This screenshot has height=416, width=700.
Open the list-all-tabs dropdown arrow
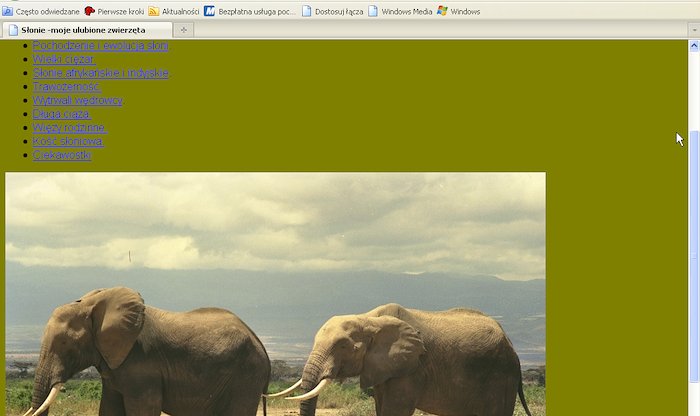694,30
